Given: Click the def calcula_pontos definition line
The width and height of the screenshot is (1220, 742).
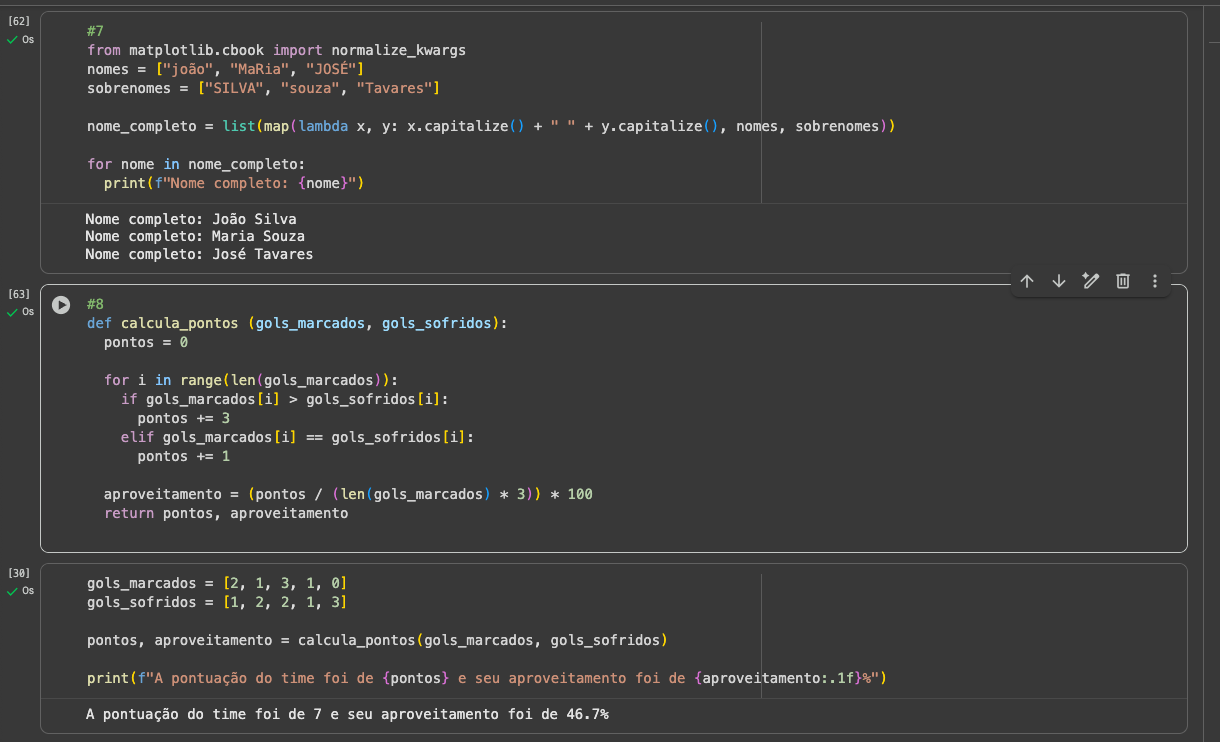Looking at the screenshot, I should click(x=297, y=324).
